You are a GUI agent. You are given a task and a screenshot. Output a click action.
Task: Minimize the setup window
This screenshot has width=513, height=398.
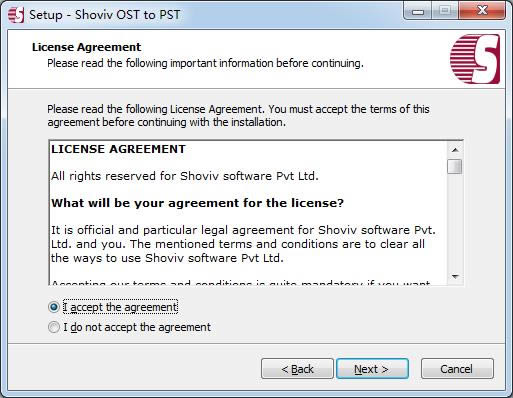(x=417, y=11)
